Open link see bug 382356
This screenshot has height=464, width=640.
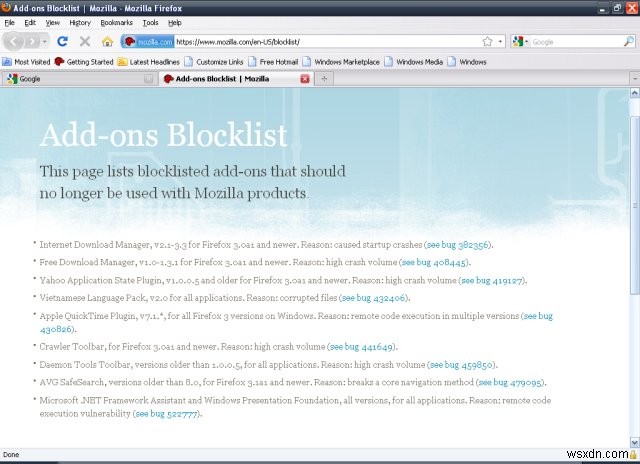click(x=457, y=245)
